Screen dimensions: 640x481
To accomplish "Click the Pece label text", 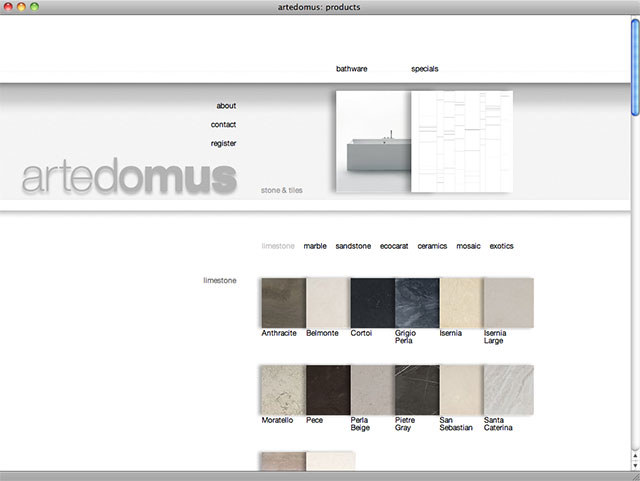I will tap(314, 420).
